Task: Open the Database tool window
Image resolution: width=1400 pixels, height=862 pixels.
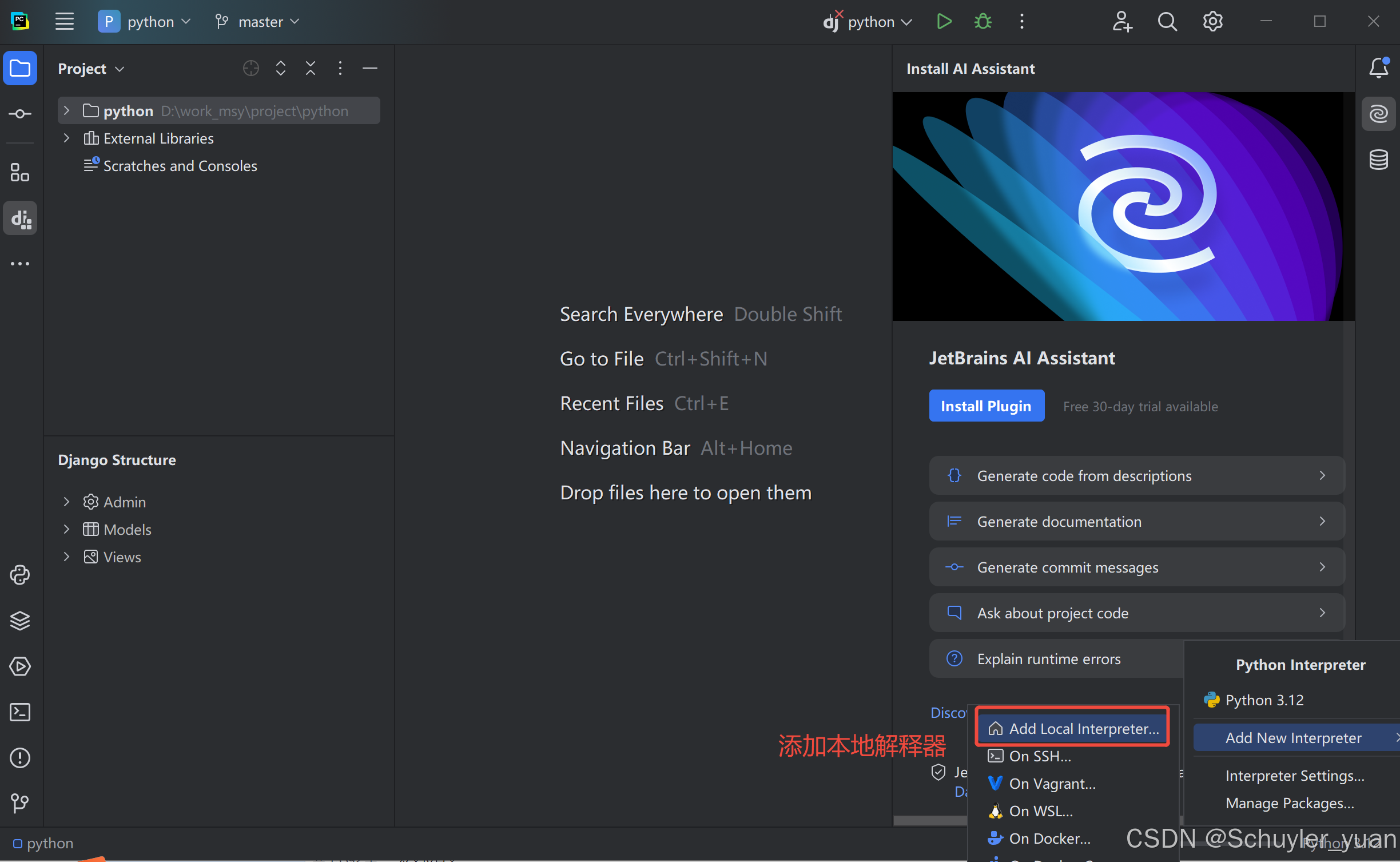Action: coord(1378,160)
